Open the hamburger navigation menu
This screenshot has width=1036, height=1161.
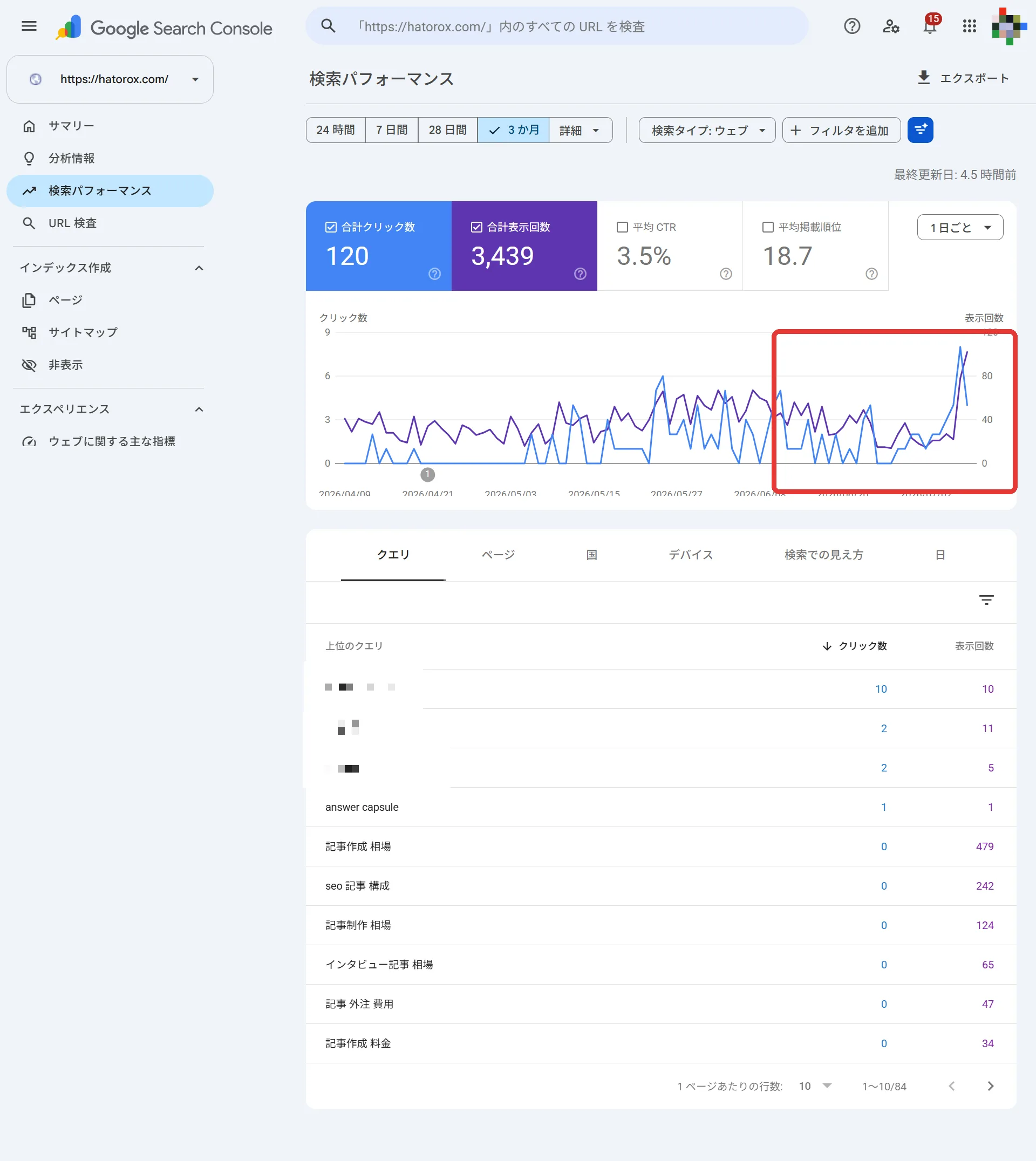pyautogui.click(x=29, y=26)
